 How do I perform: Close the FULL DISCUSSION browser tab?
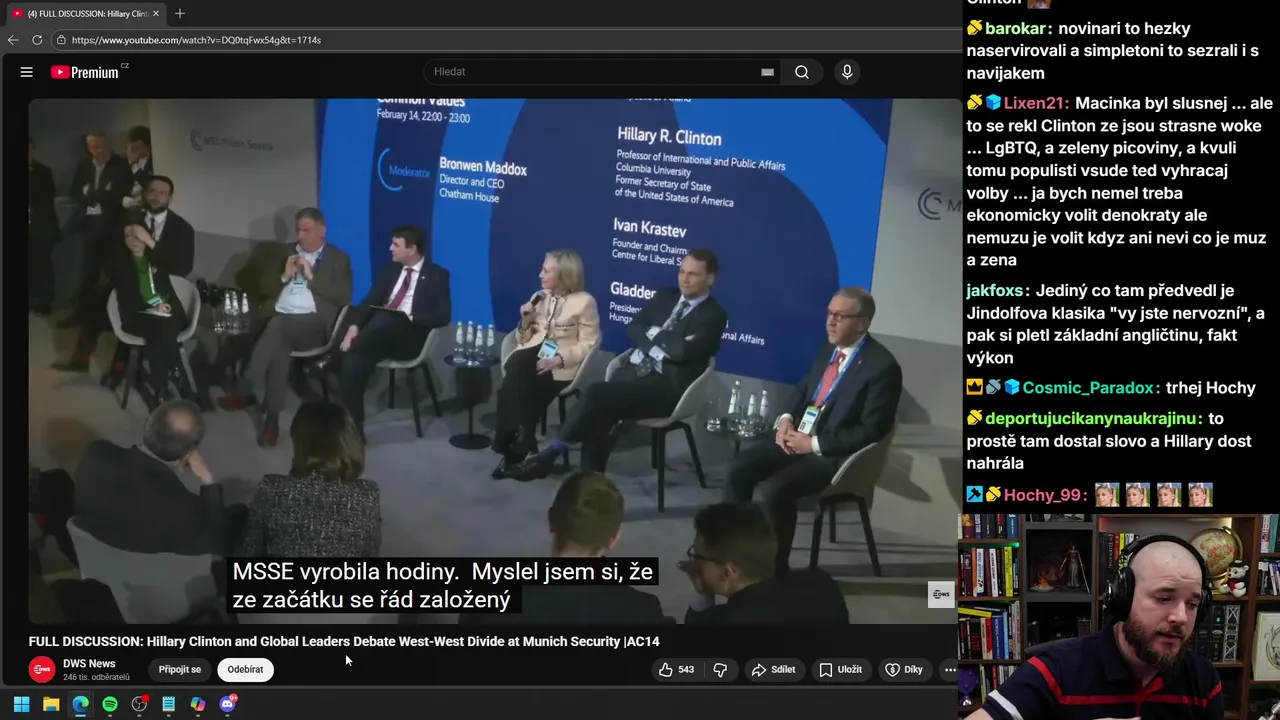click(x=156, y=14)
